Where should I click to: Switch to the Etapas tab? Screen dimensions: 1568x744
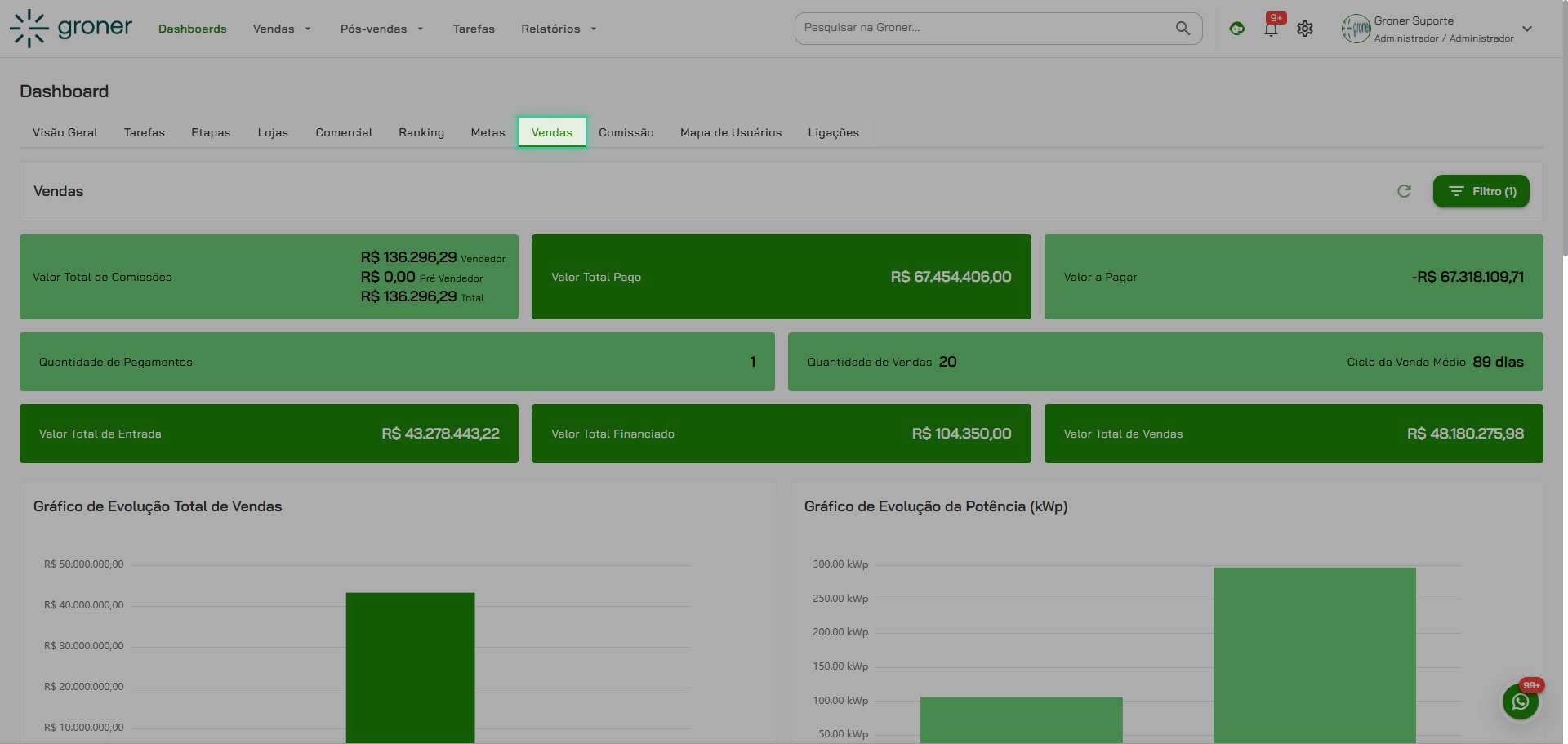tap(211, 132)
